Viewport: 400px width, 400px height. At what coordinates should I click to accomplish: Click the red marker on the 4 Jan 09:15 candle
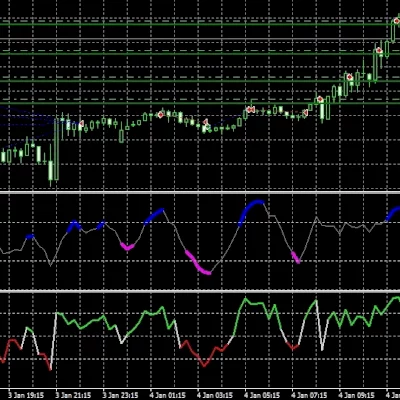point(349,78)
